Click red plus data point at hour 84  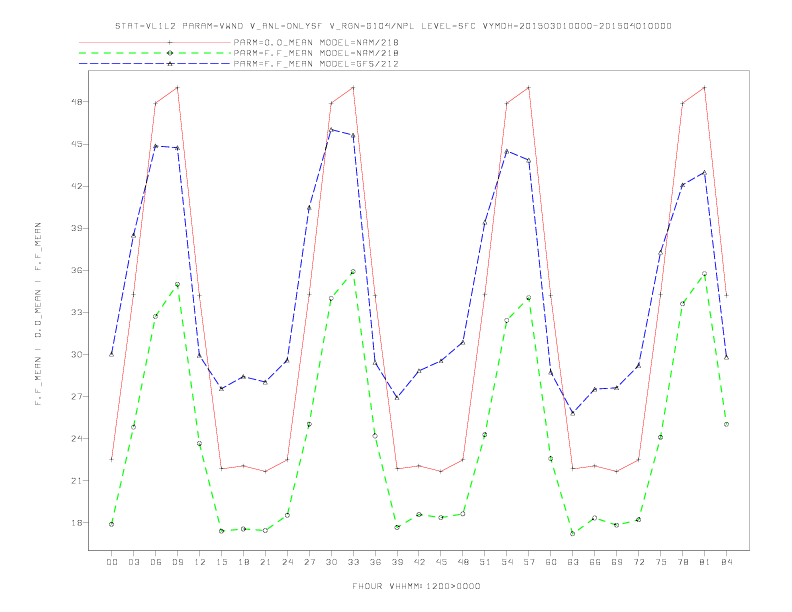click(726, 295)
